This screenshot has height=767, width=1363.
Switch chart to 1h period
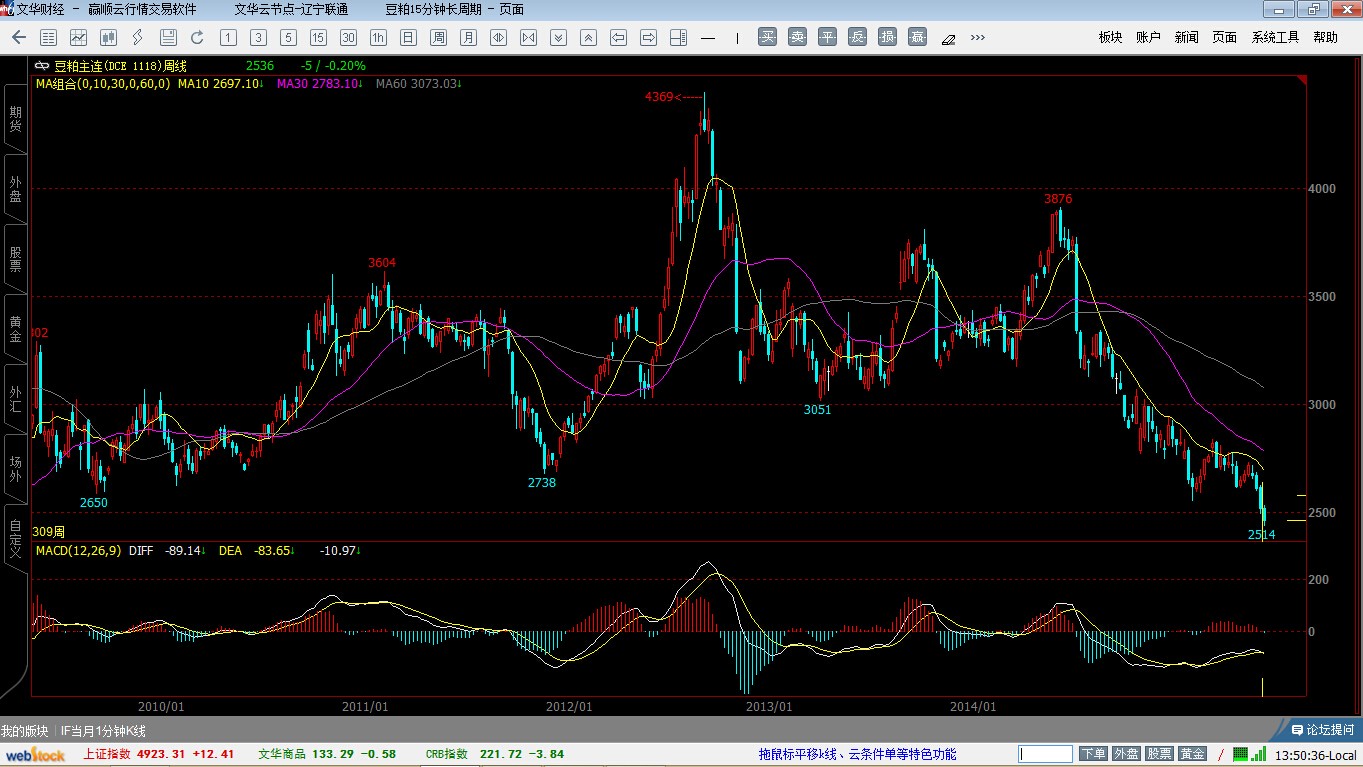378,38
